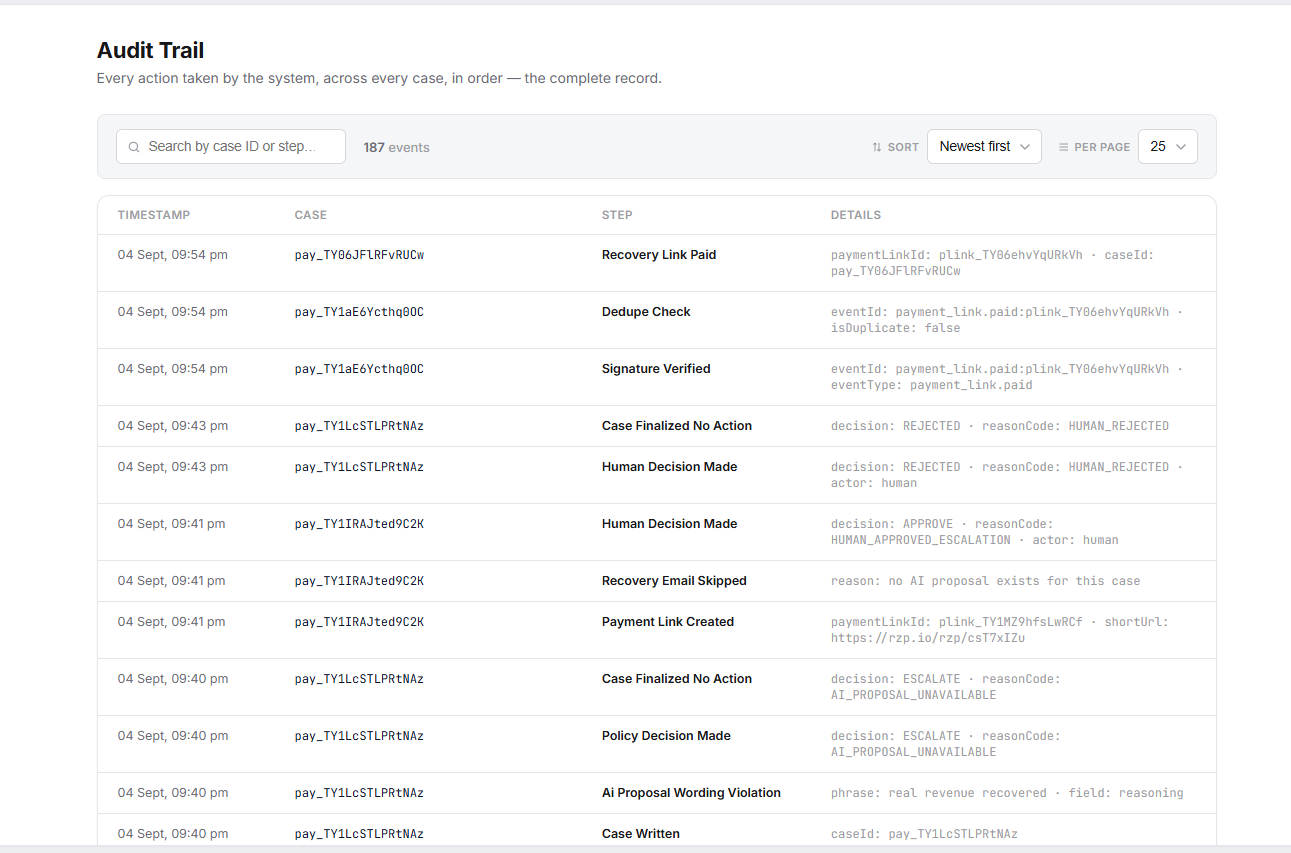Viewport: 1291px width, 853px height.
Task: Click the details with eventType: payment_link.paid
Action: point(1007,377)
